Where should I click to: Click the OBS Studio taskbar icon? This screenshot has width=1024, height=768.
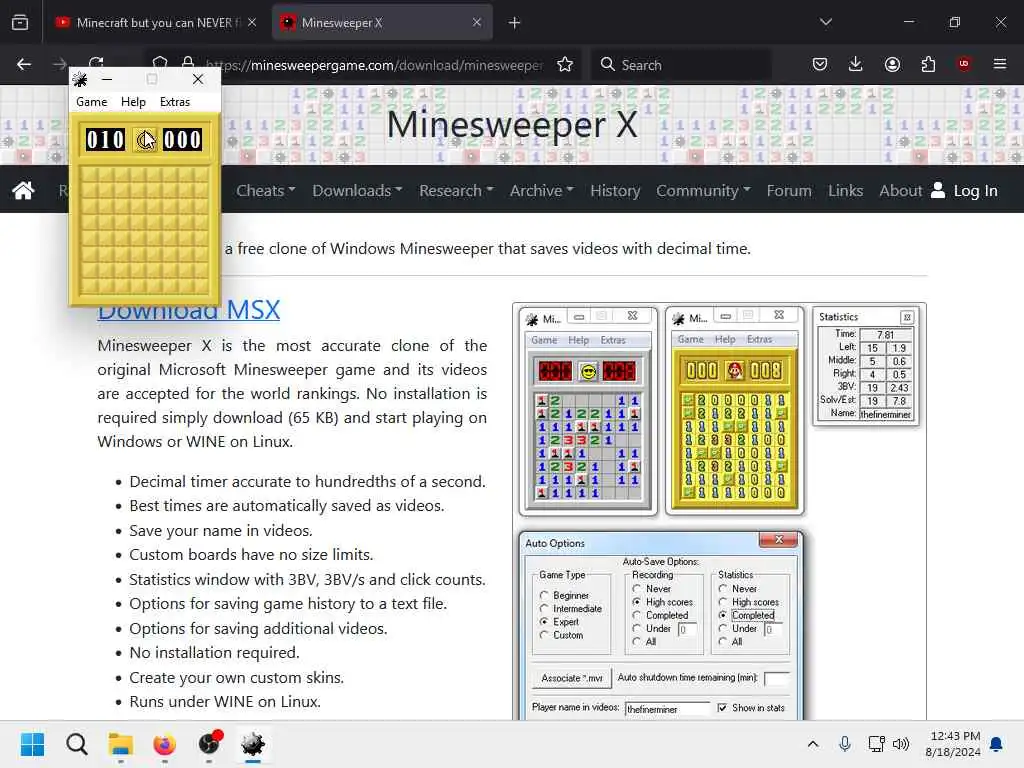tap(209, 744)
